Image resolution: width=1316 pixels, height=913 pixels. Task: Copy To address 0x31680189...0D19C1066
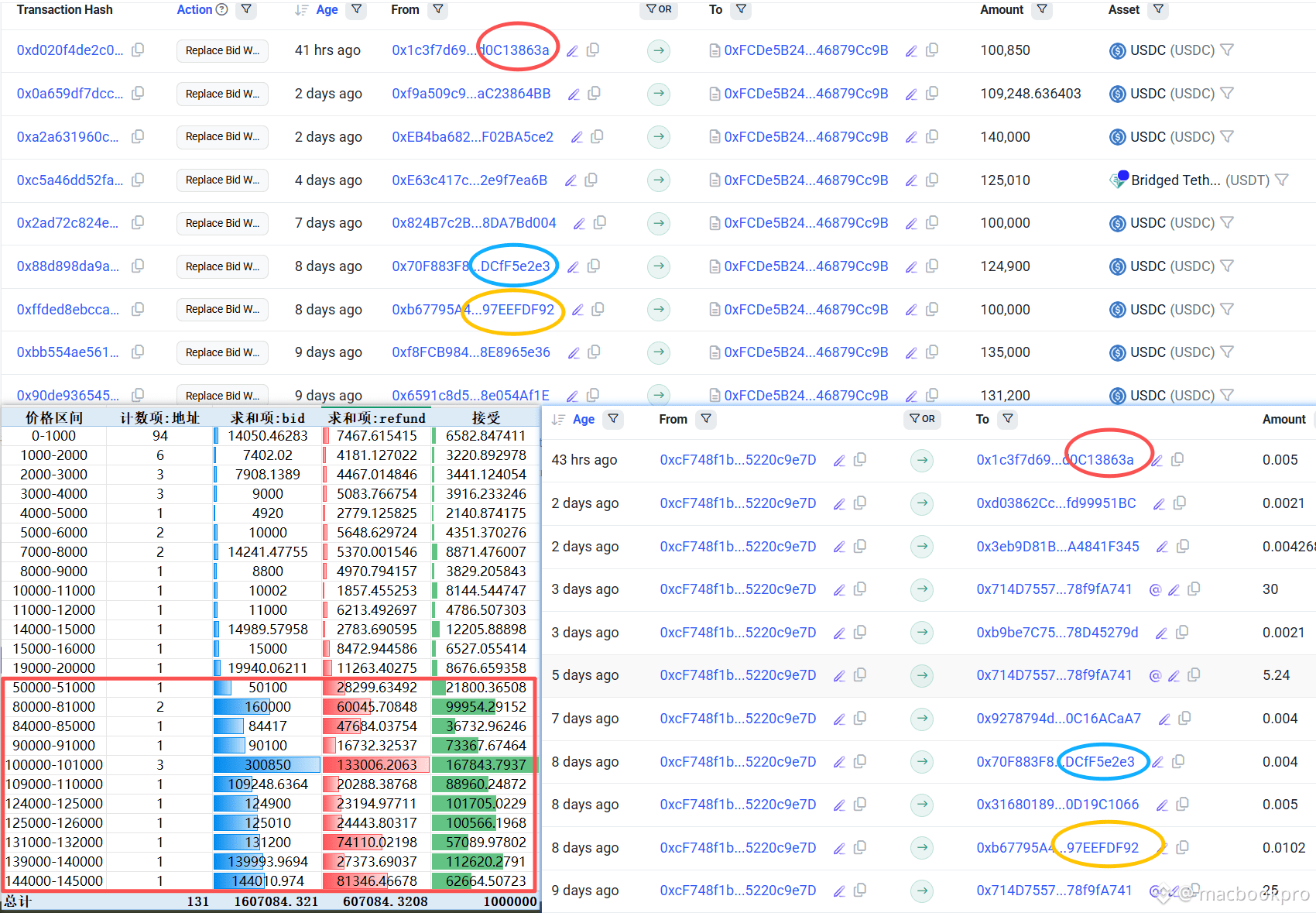point(1182,804)
